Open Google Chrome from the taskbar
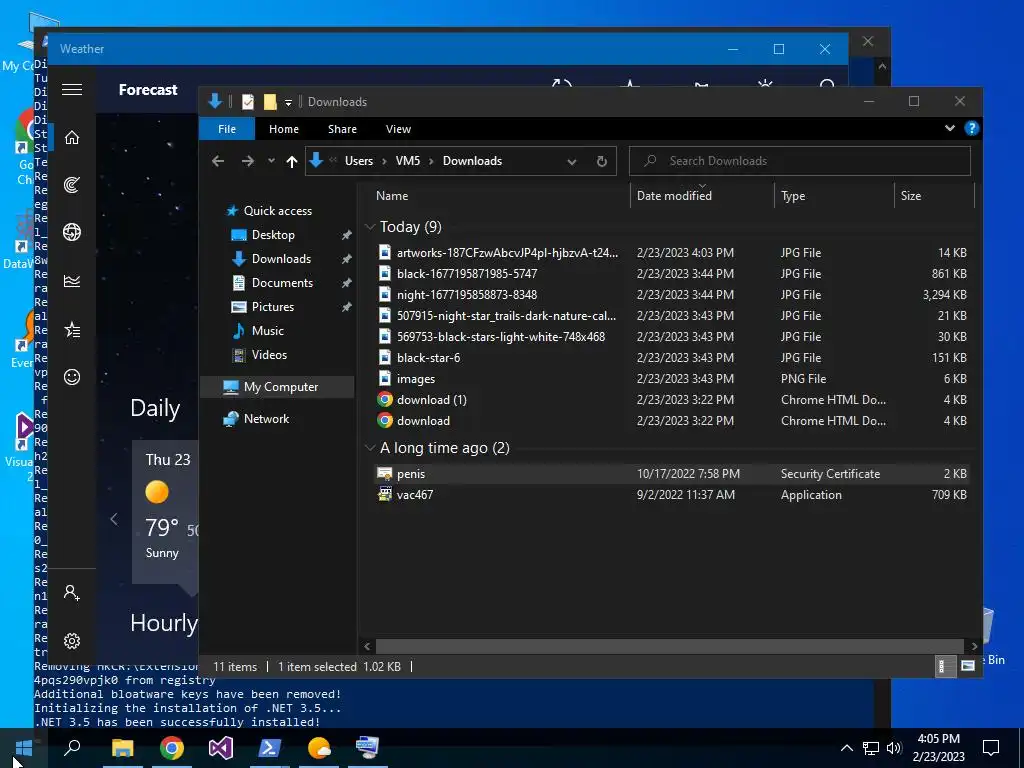 point(172,748)
